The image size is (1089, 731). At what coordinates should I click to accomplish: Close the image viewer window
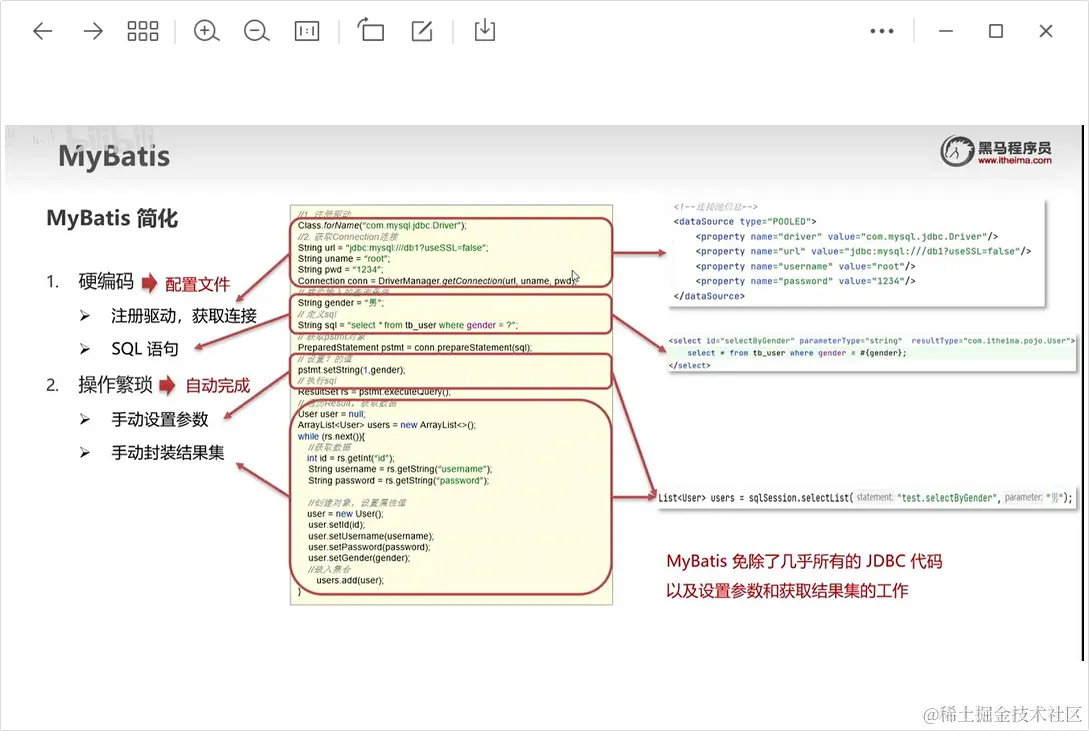[1046, 31]
